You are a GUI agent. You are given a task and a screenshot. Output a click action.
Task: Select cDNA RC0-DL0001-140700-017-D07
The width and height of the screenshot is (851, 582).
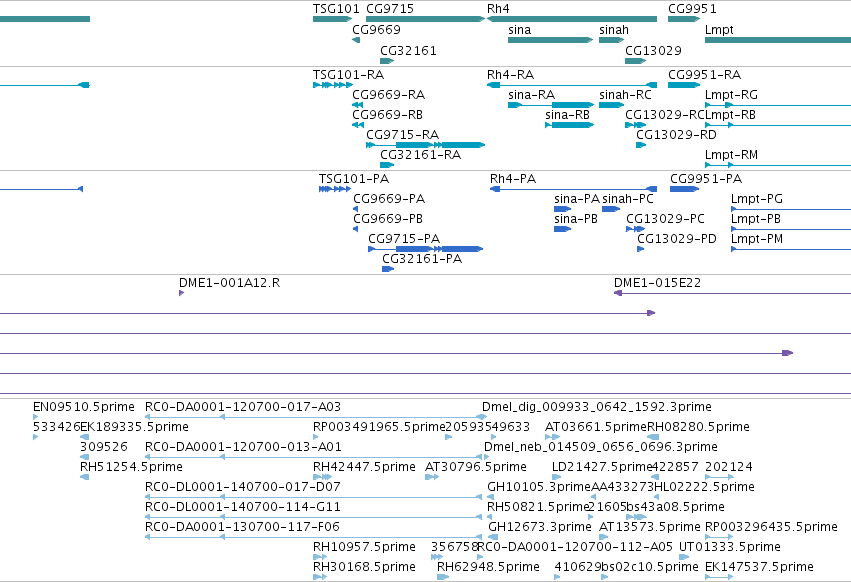[x=313, y=497]
